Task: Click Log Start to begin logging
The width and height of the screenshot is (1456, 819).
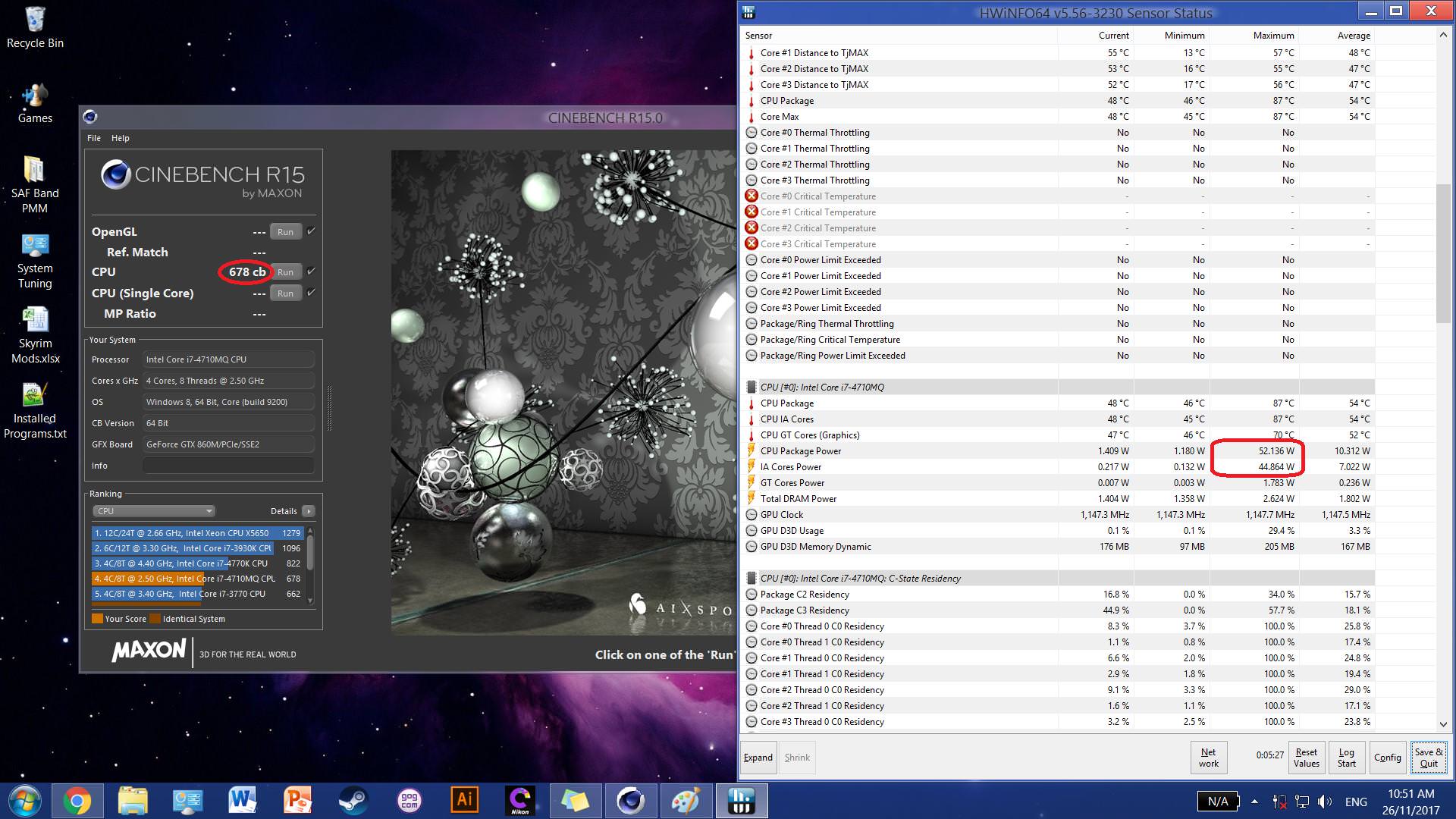Action: [x=1347, y=758]
